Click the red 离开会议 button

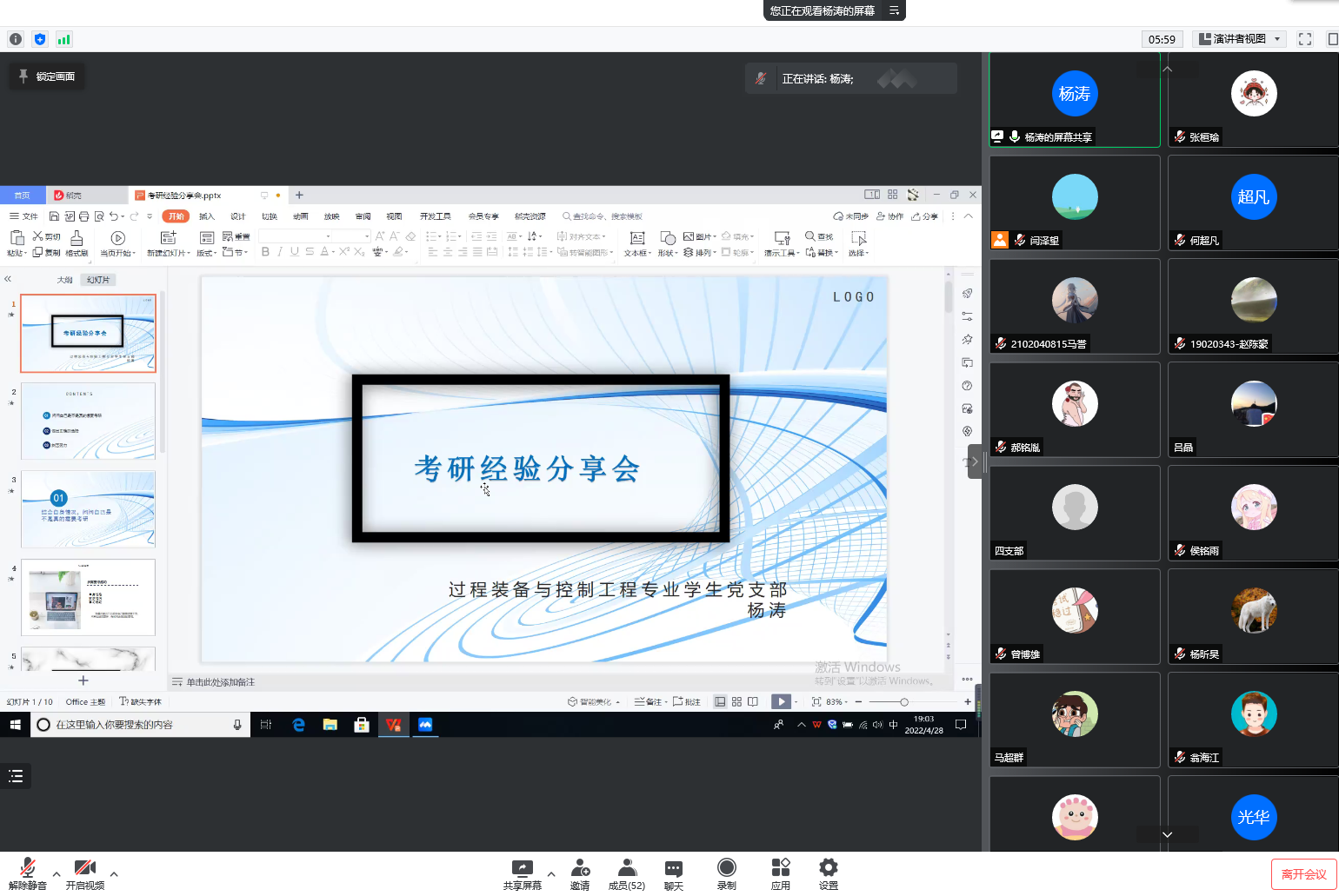point(1303,874)
